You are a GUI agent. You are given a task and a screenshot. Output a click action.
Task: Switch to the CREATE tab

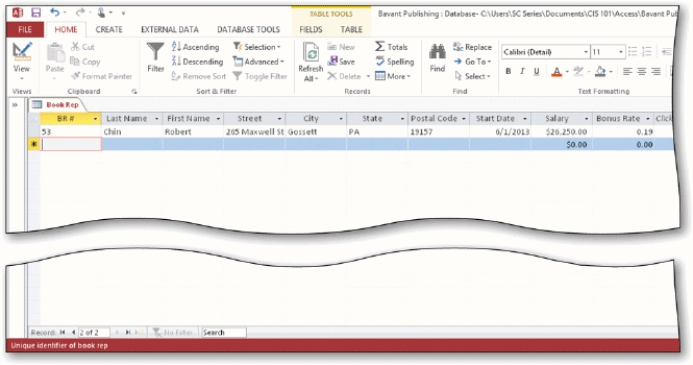(109, 30)
